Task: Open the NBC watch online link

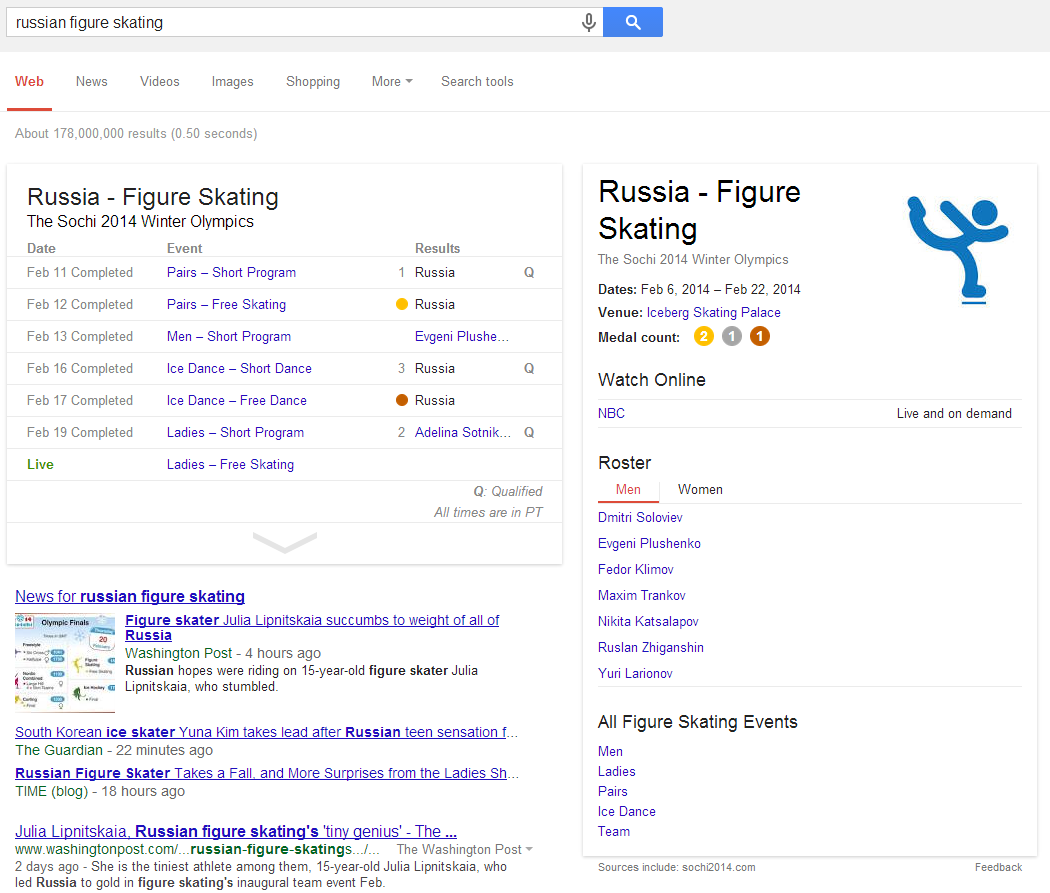Action: coord(611,413)
